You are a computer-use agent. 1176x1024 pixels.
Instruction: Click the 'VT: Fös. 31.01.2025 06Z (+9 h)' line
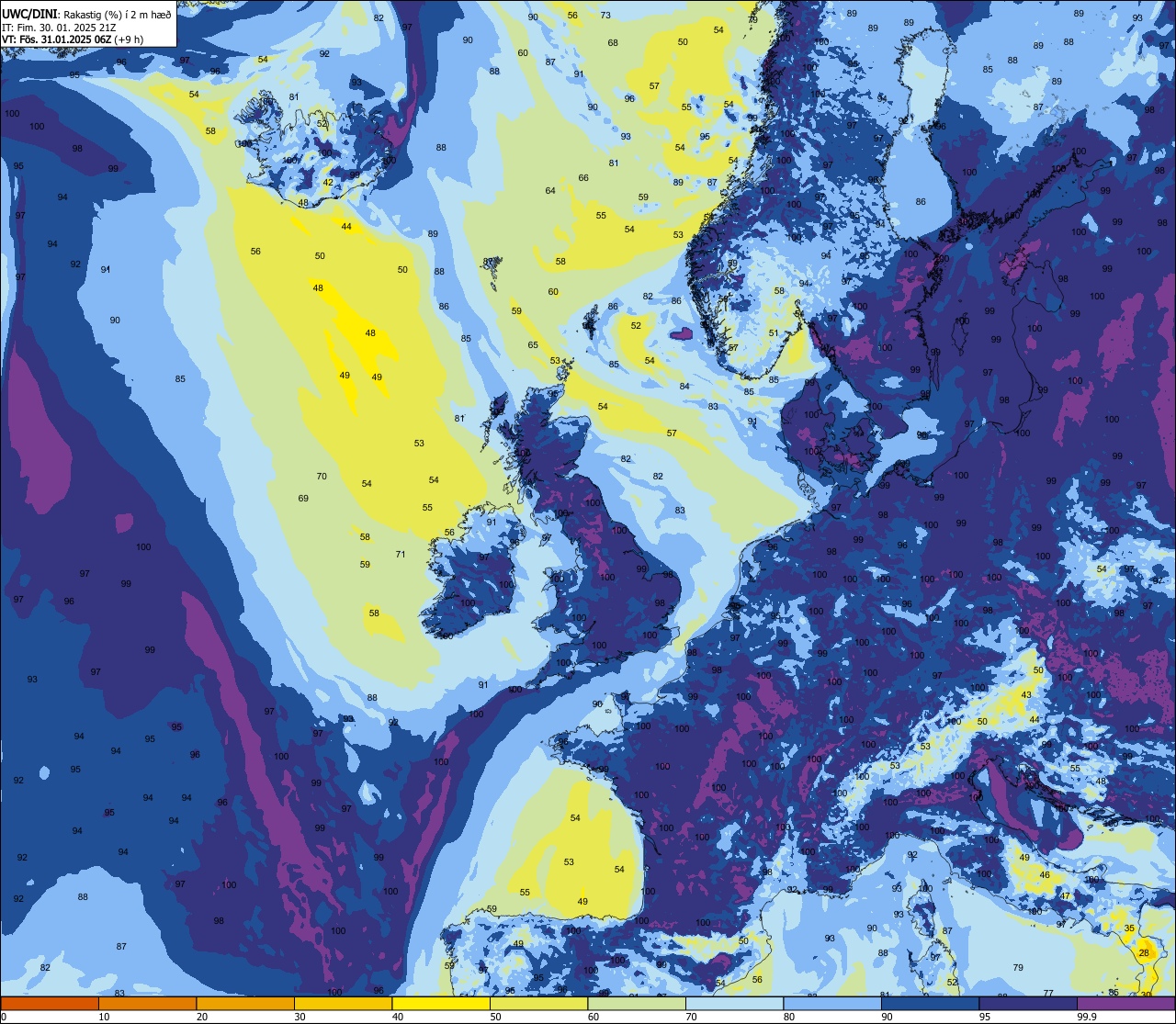pos(72,39)
